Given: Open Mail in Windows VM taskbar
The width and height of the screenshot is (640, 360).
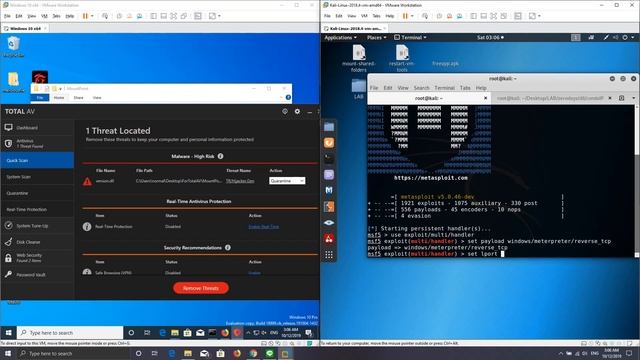Looking at the screenshot, I should (200, 333).
